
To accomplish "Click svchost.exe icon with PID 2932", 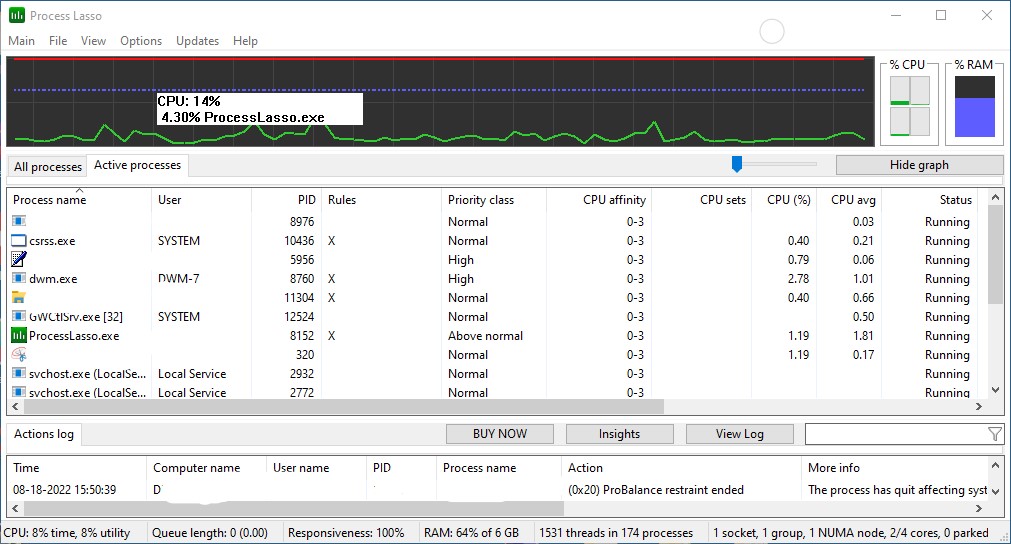I will click(x=19, y=374).
